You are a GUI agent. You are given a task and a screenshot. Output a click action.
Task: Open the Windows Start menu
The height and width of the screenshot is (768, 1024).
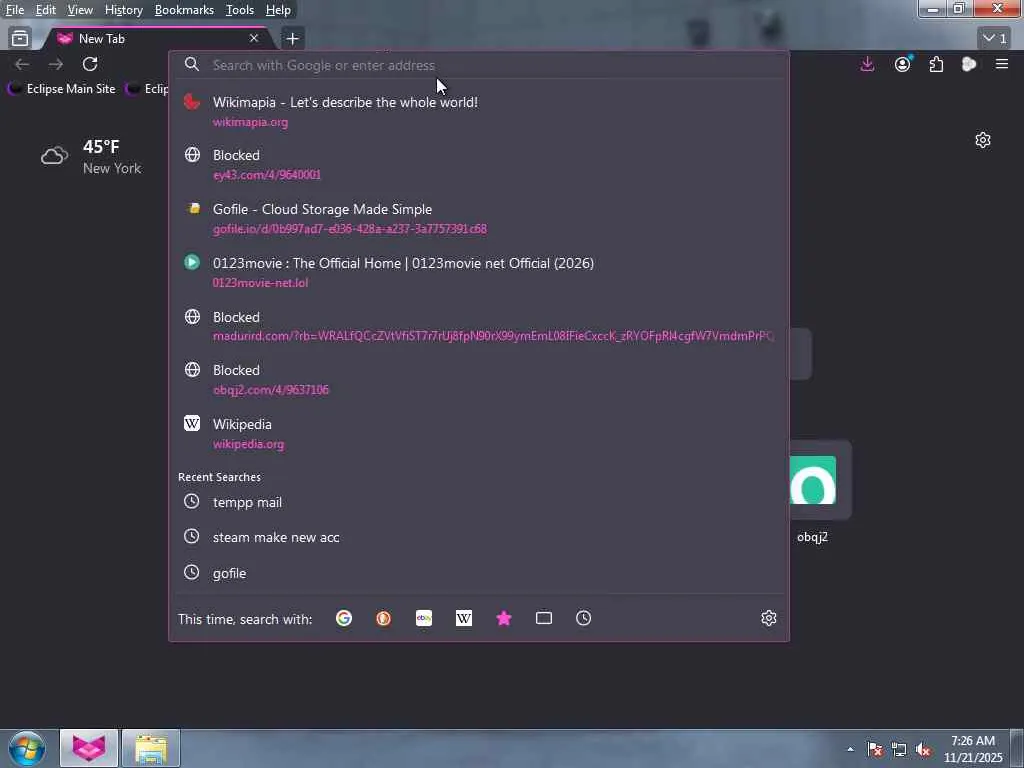coord(26,748)
